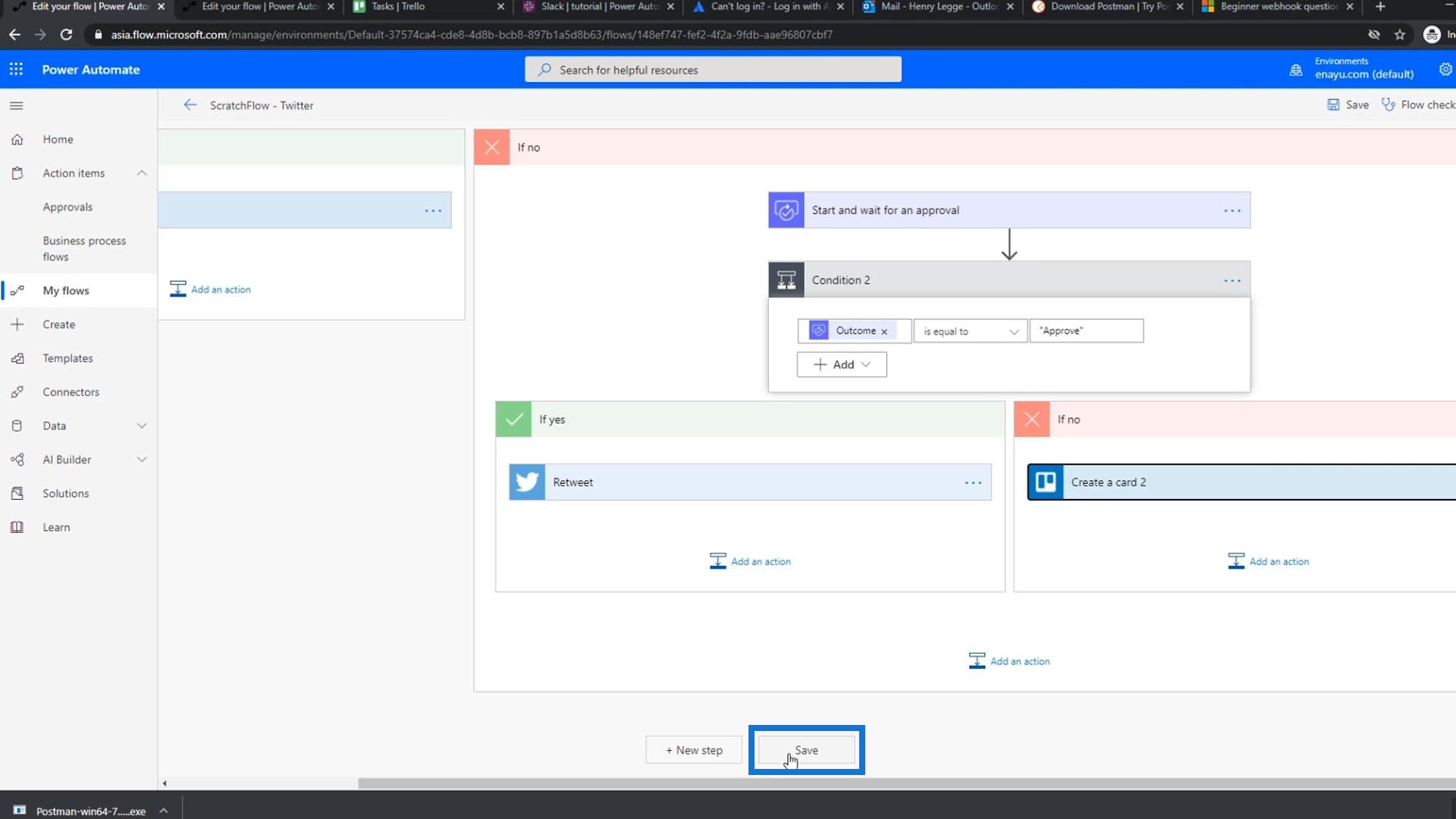Viewport: 1456px width, 819px height.
Task: Click the Trello icon on Create a card 2
Action: point(1046,482)
